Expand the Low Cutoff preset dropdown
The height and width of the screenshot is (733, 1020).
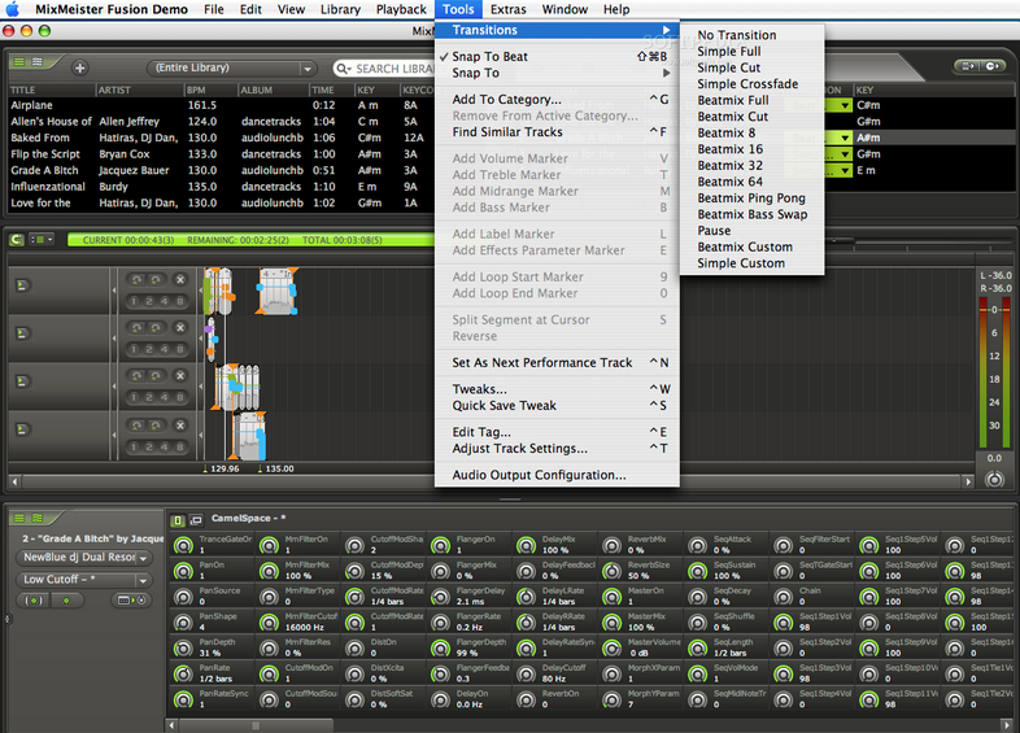pos(143,580)
